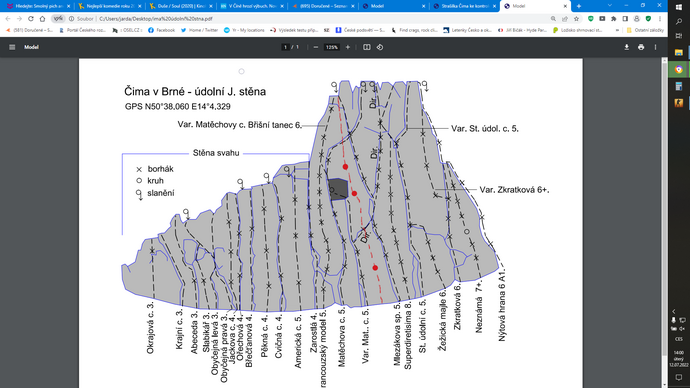Image resolution: width=690 pixels, height=388 pixels.
Task: Bookmark this page with the star
Action: click(576, 19)
